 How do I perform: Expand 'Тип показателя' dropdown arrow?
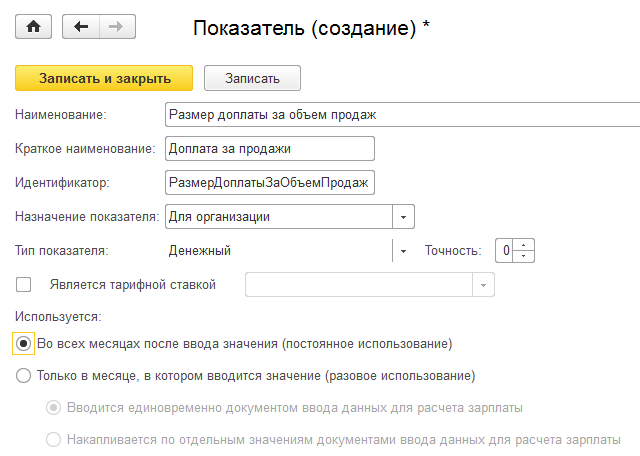pyautogui.click(x=403, y=250)
